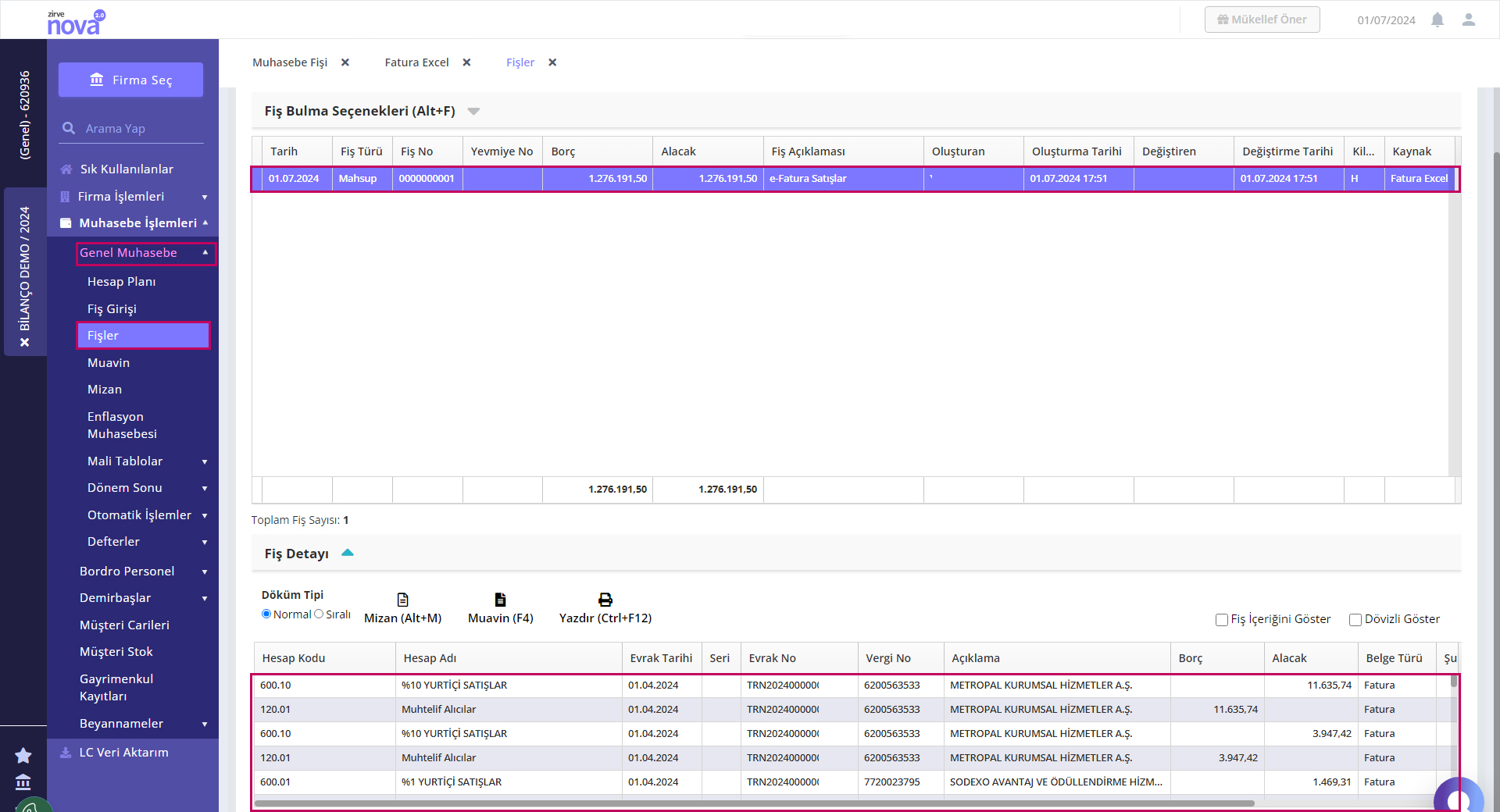Expand Fiş Bulma Seçenekleri panel

(473, 112)
